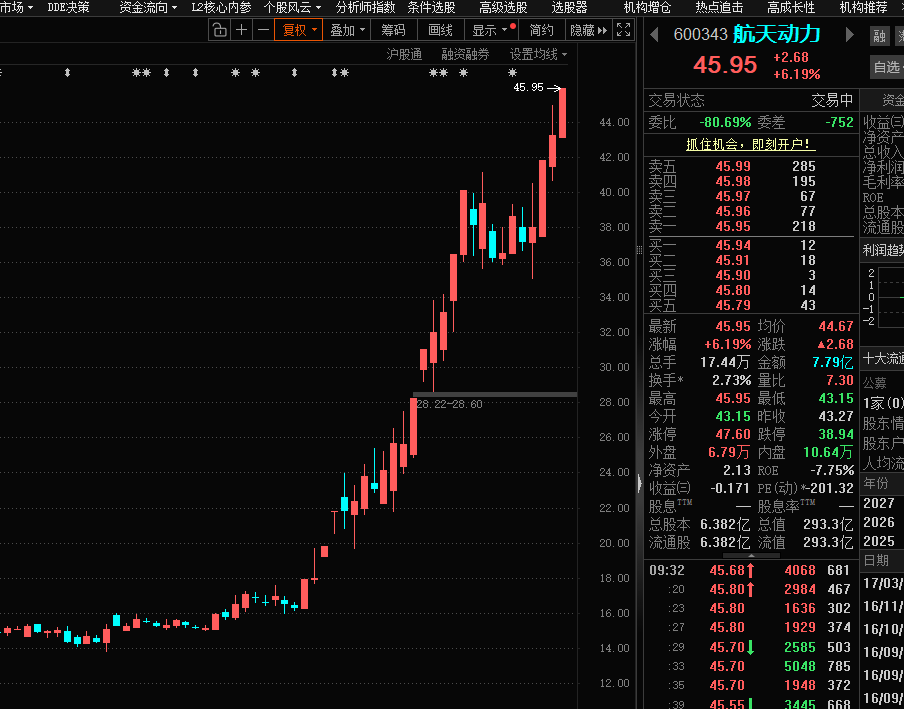Click the collapse arrow above the tick list
Screen dimensions: 904x709
click(x=750, y=554)
